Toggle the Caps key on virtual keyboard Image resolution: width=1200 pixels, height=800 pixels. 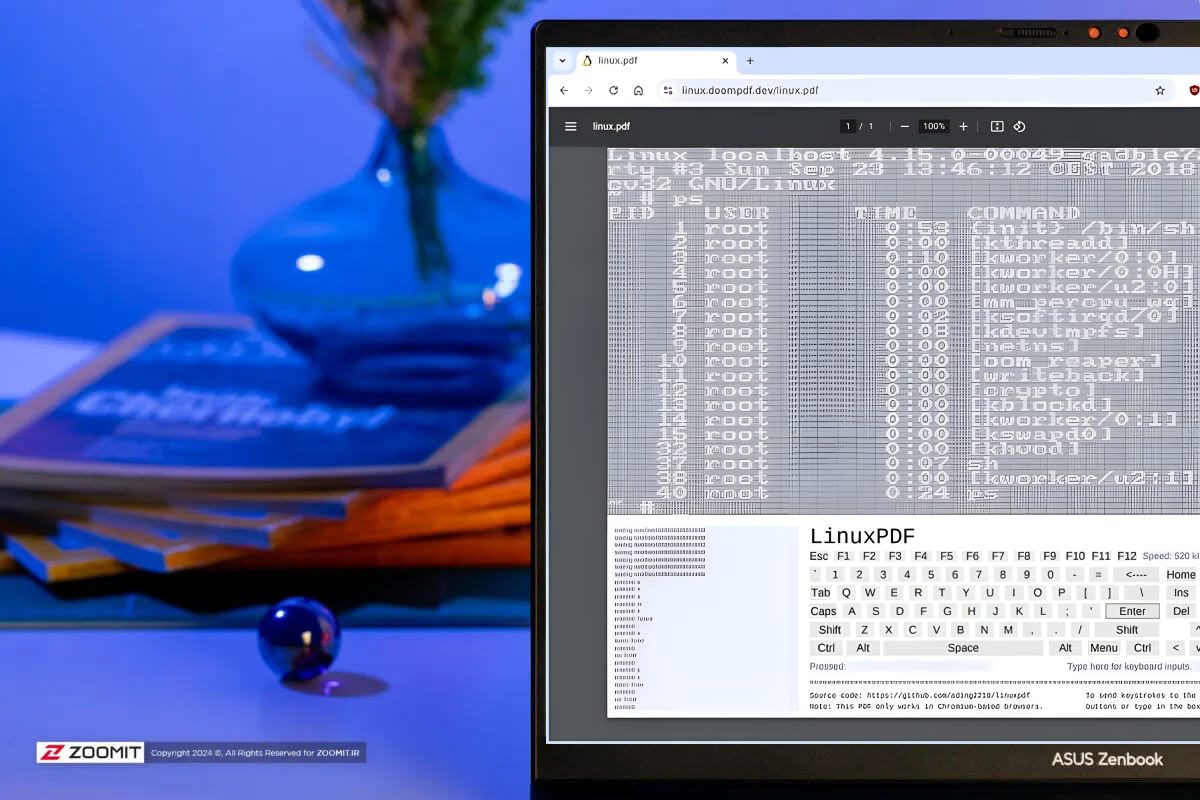(x=823, y=611)
